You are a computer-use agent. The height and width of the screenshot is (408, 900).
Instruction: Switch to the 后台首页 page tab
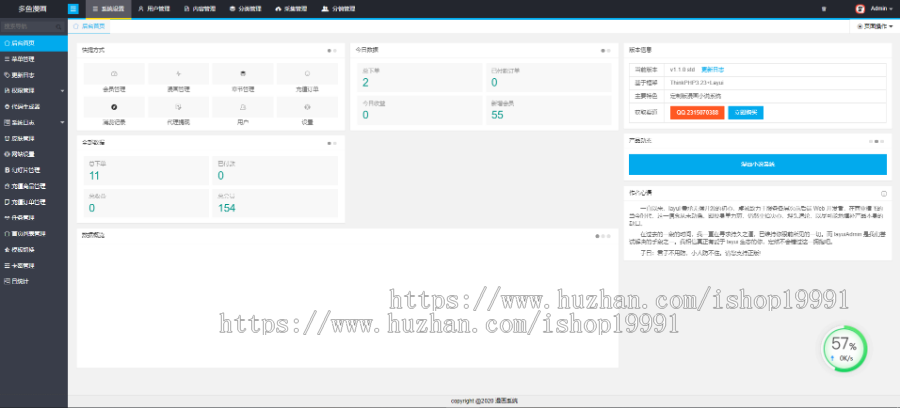click(88, 26)
